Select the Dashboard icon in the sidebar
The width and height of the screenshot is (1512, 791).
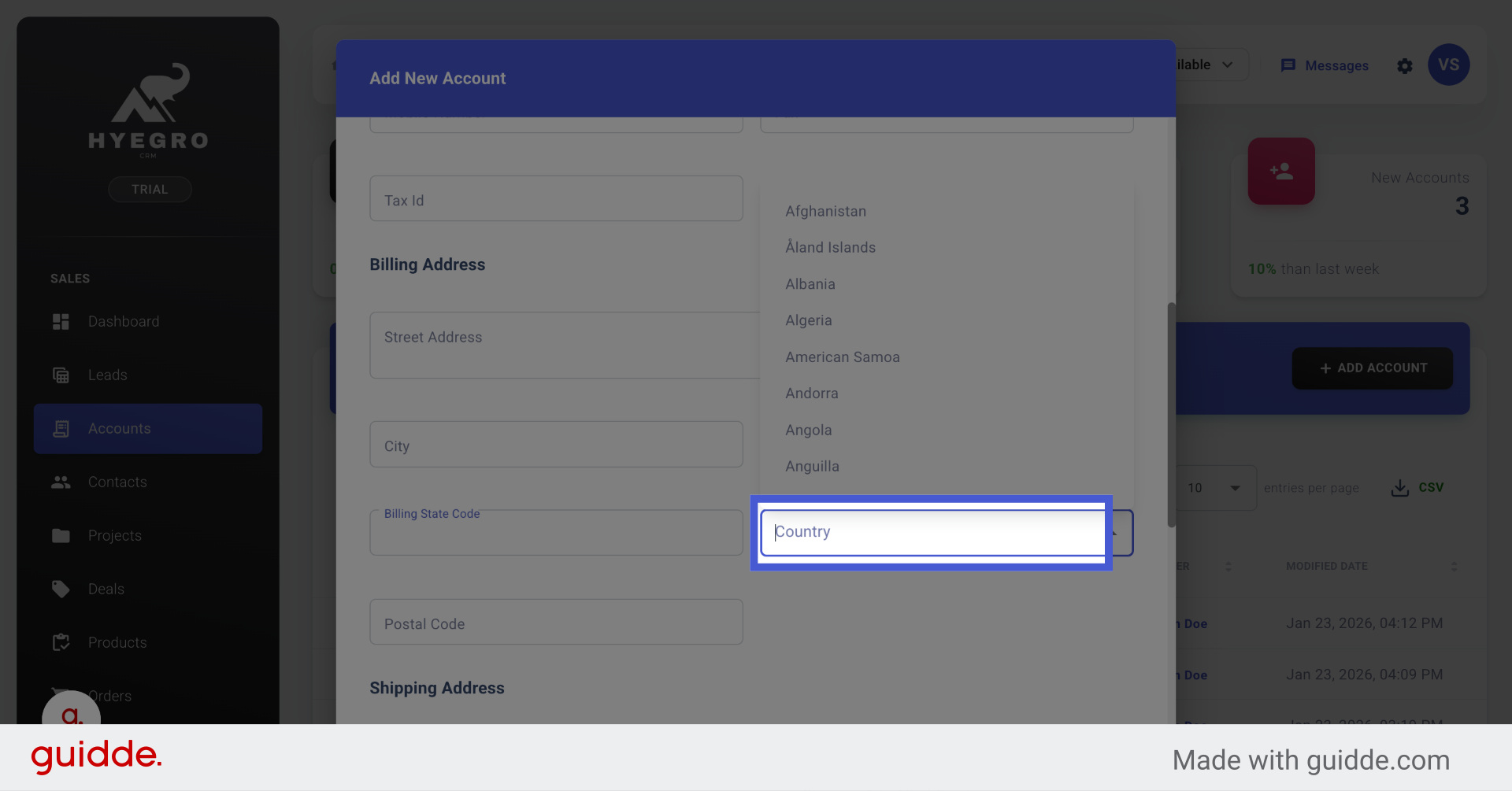click(61, 321)
